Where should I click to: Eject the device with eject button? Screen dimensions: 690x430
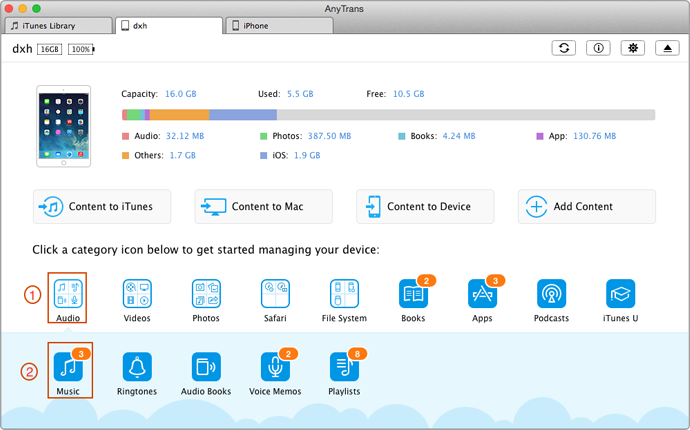[x=667, y=48]
